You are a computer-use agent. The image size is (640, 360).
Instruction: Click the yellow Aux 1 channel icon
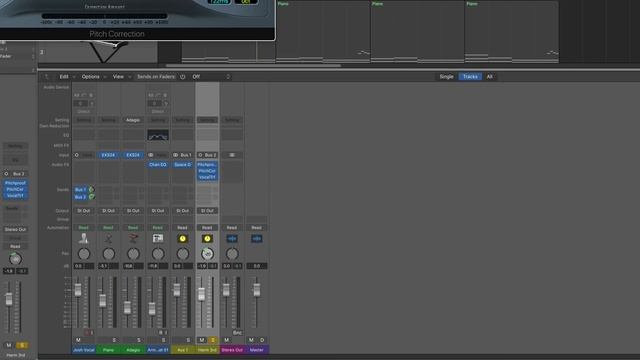[182, 239]
